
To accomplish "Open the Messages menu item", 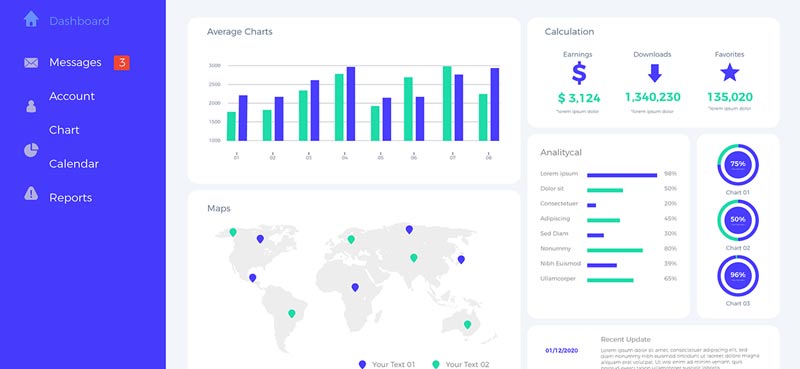I will (x=76, y=62).
